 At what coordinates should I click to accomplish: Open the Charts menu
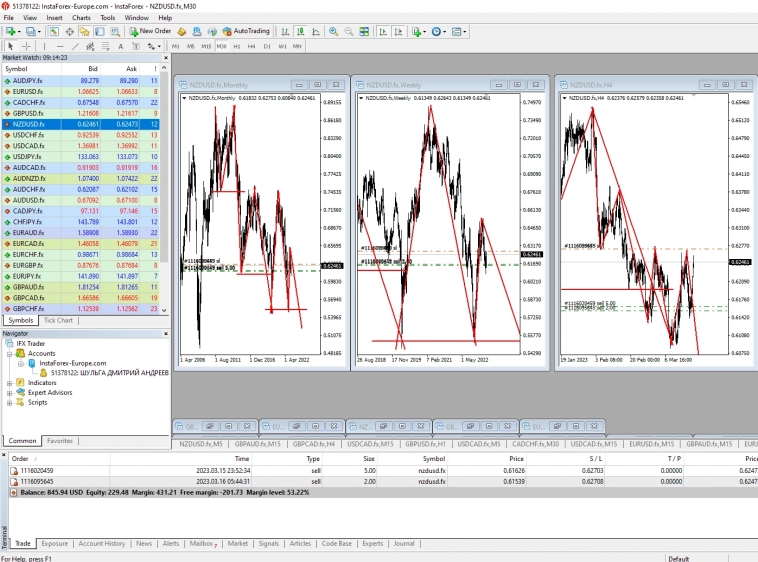[81, 18]
